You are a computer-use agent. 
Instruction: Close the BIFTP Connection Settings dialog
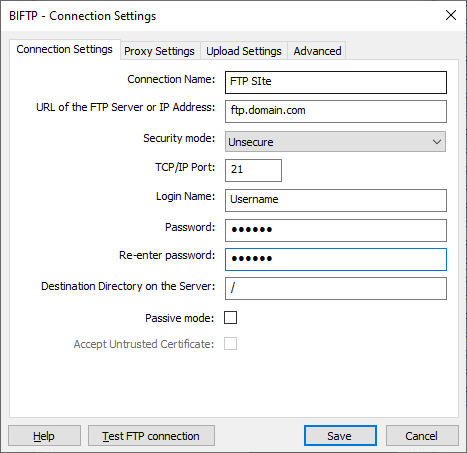[451, 15]
